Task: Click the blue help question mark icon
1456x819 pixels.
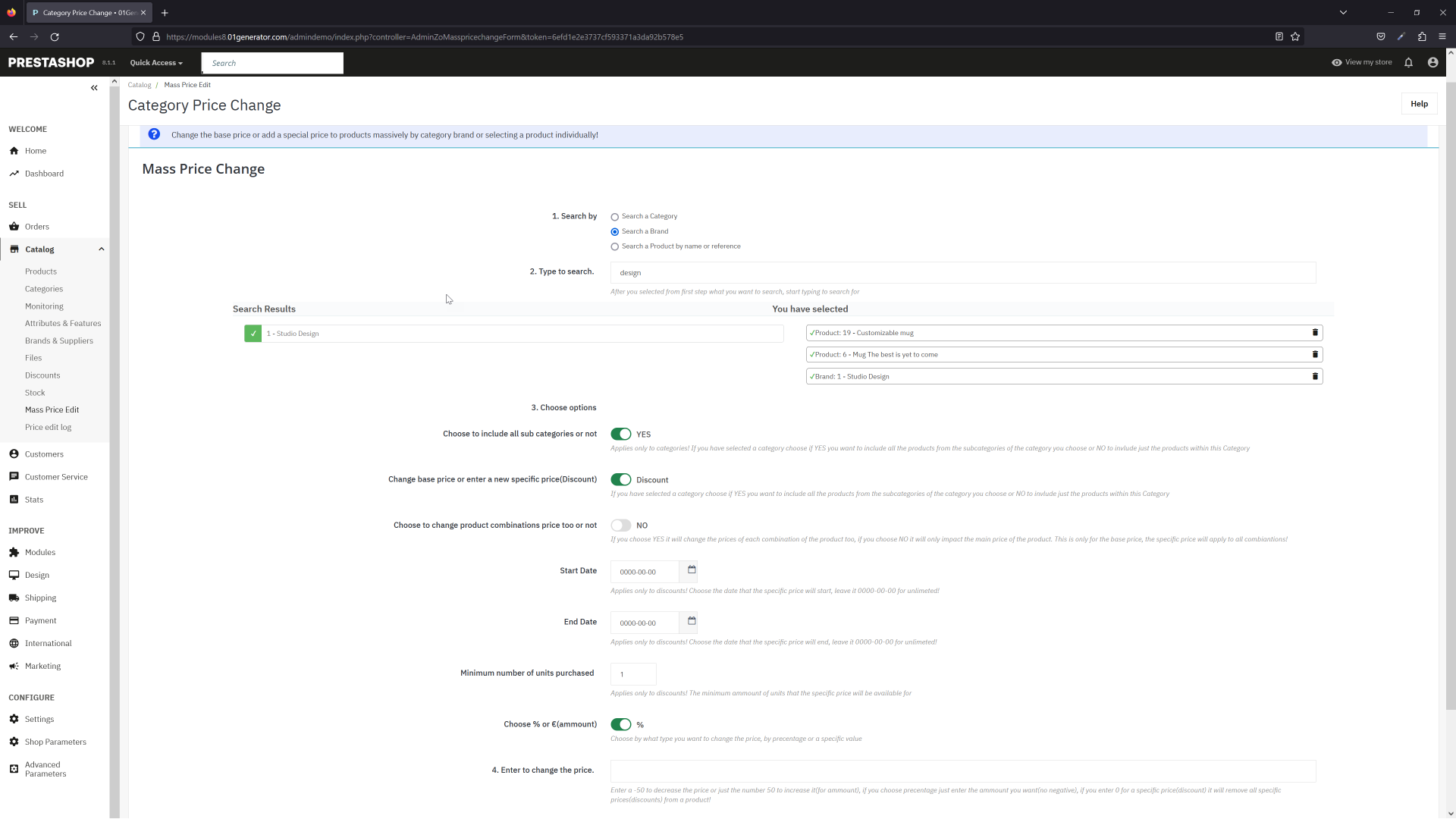Action: 154,134
